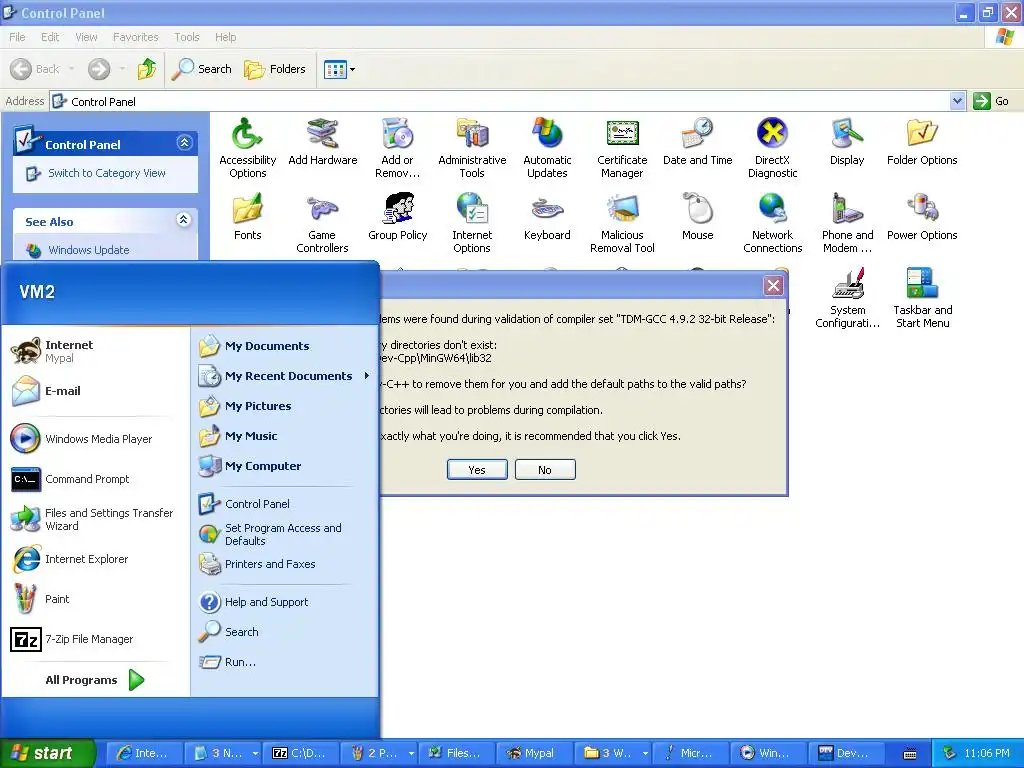The height and width of the screenshot is (768, 1024).
Task: Open Display properties
Action: tap(847, 142)
